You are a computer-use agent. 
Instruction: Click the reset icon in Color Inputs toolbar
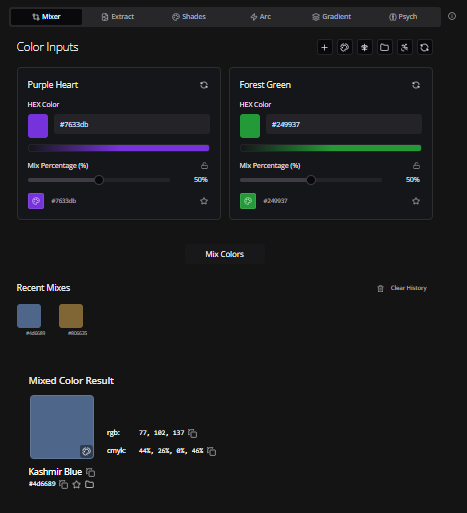click(425, 47)
